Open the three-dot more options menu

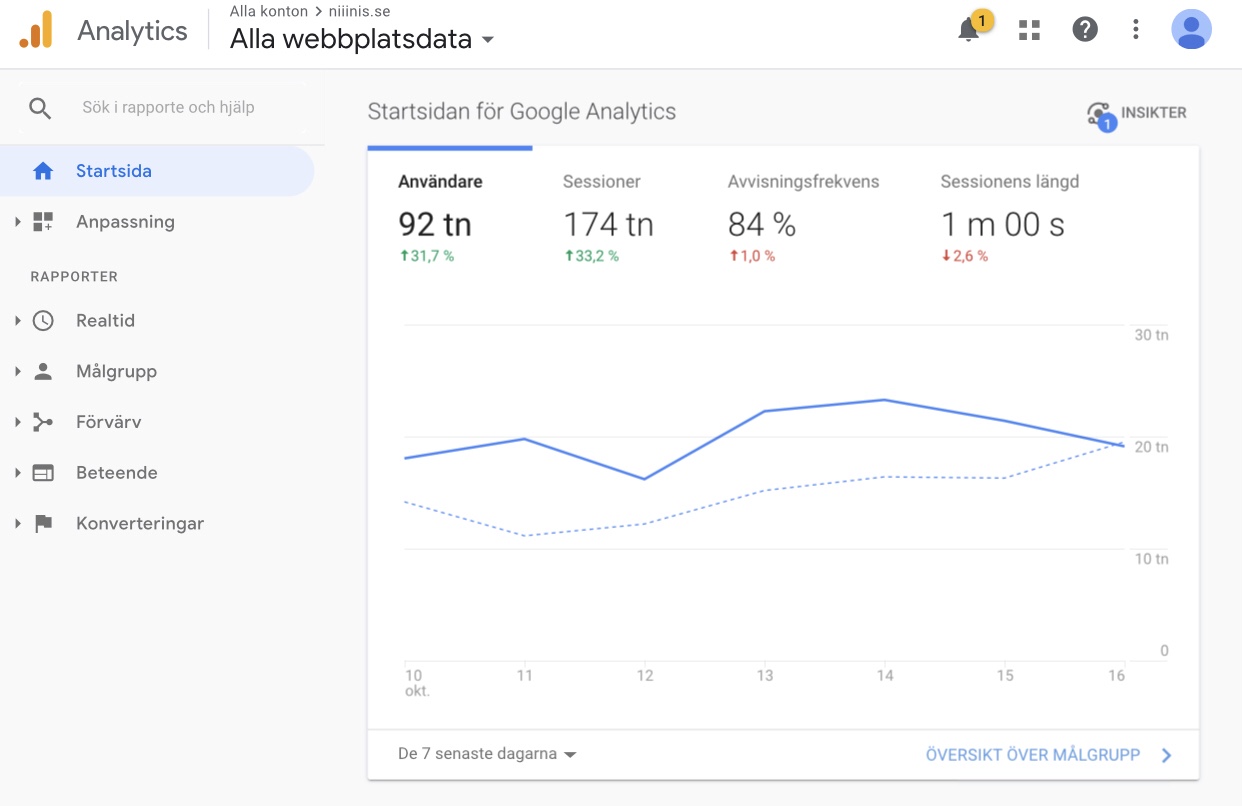tap(1135, 30)
